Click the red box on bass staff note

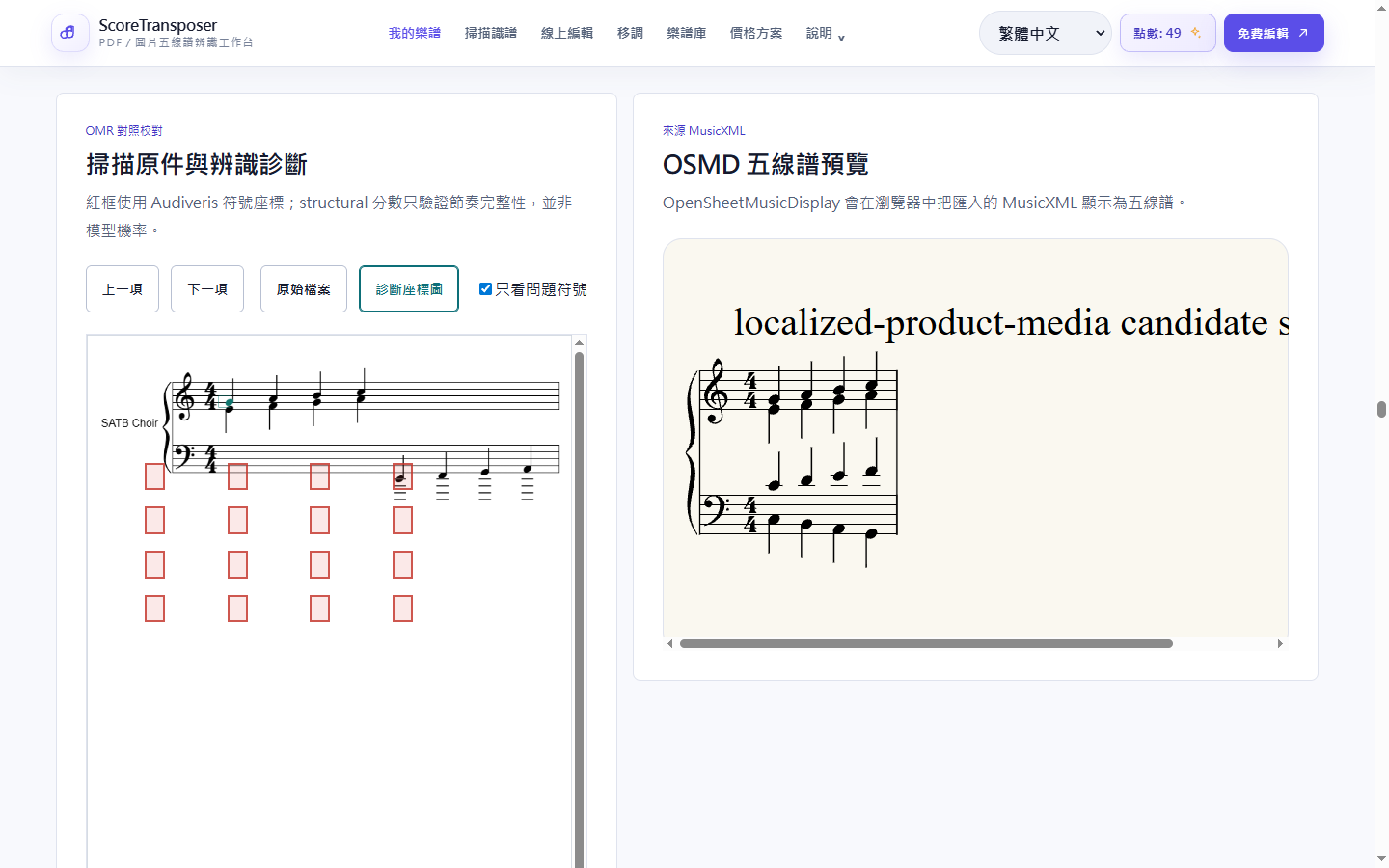pyautogui.click(x=402, y=476)
